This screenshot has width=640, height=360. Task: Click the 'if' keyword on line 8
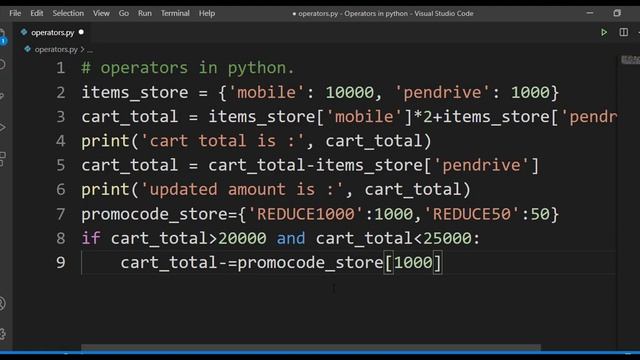point(91,238)
